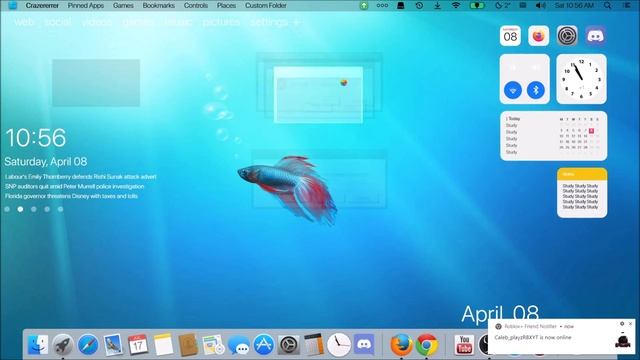Open the Calendar dock icon showing 17

coord(138,345)
